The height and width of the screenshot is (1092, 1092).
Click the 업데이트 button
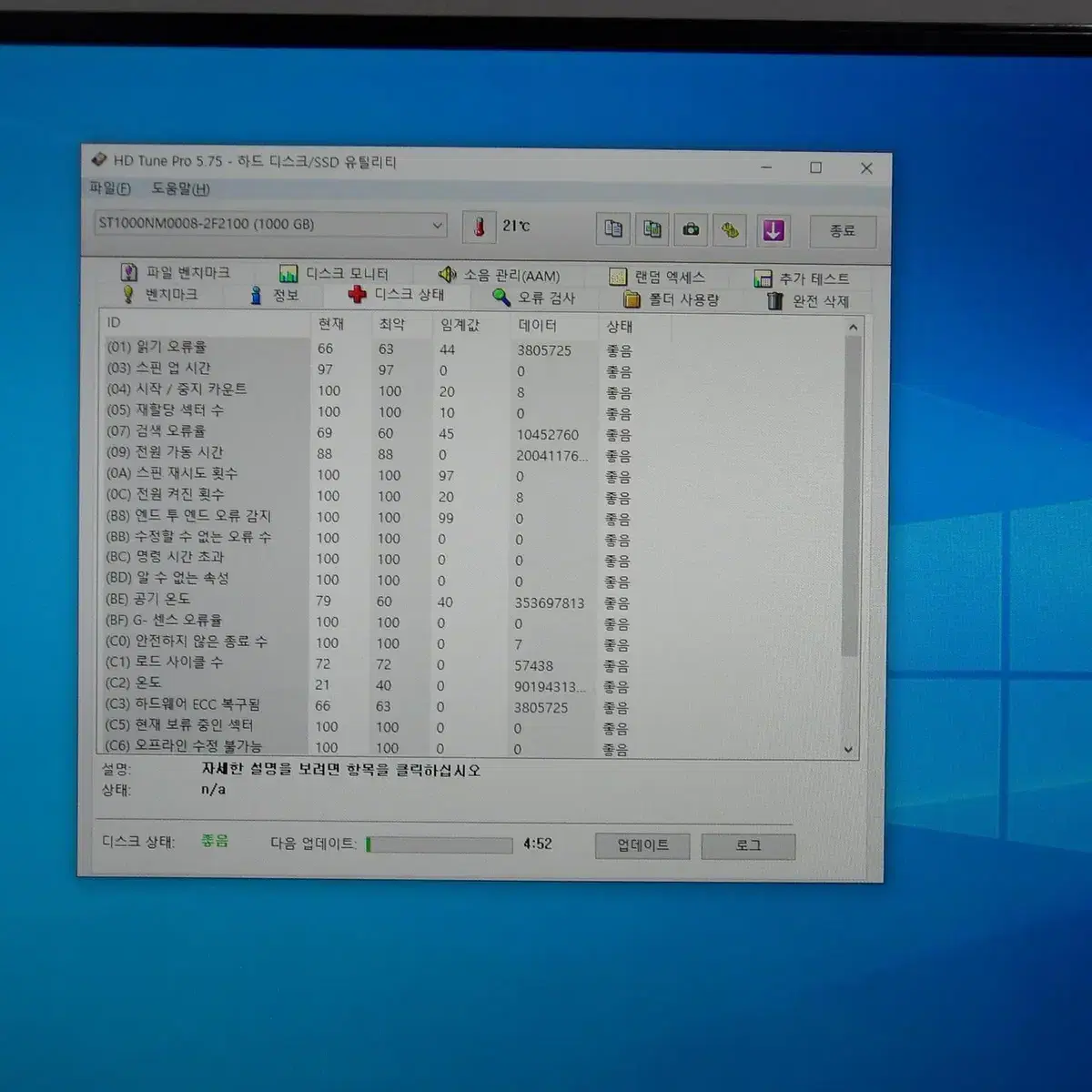(x=642, y=845)
